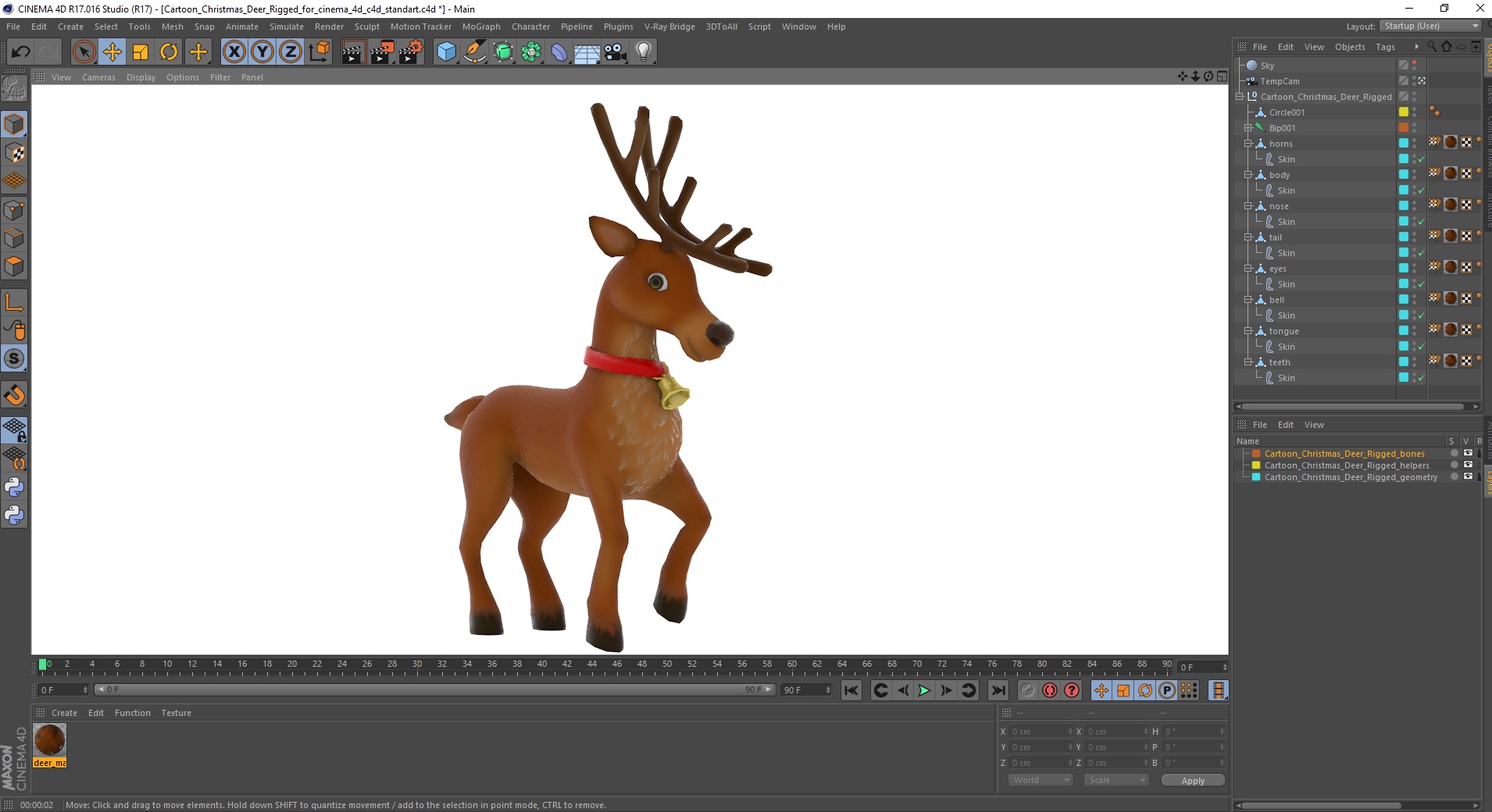Add a Cube primitive object

(x=446, y=52)
